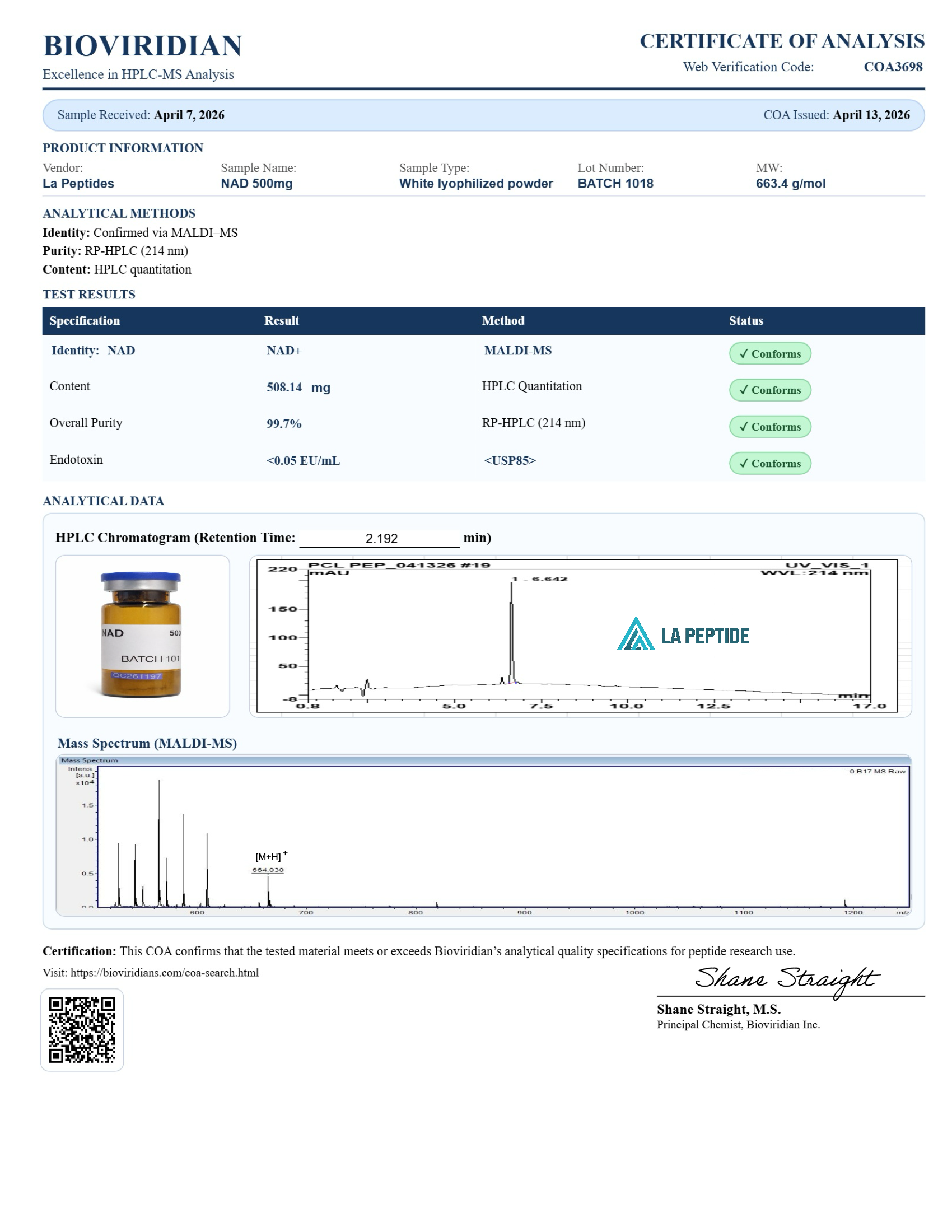This screenshot has width=952, height=1232.
Task: Select the NAD vial photo thumbnail
Action: [x=142, y=636]
